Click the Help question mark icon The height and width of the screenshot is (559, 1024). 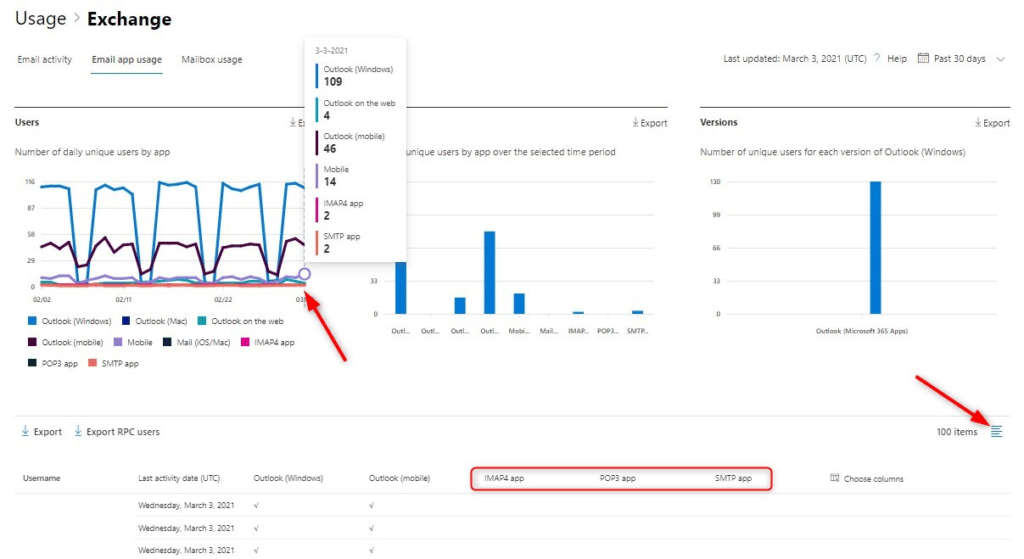[877, 58]
